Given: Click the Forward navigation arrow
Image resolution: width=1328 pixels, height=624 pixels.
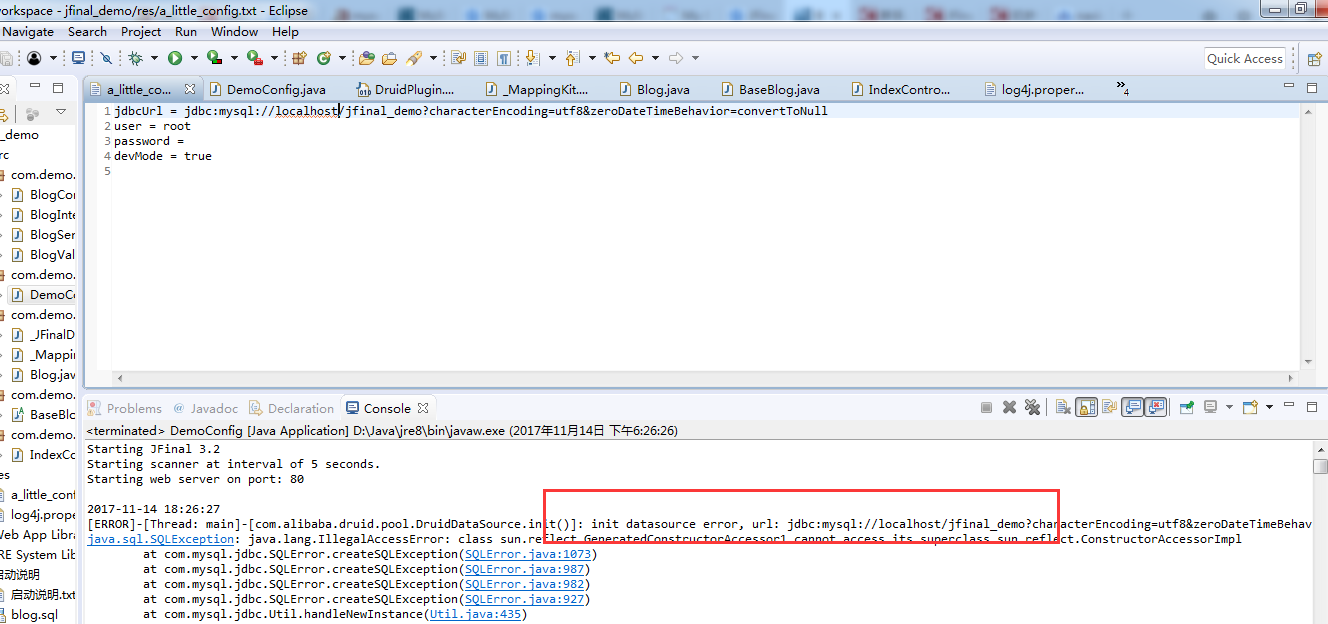Looking at the screenshot, I should [676, 58].
